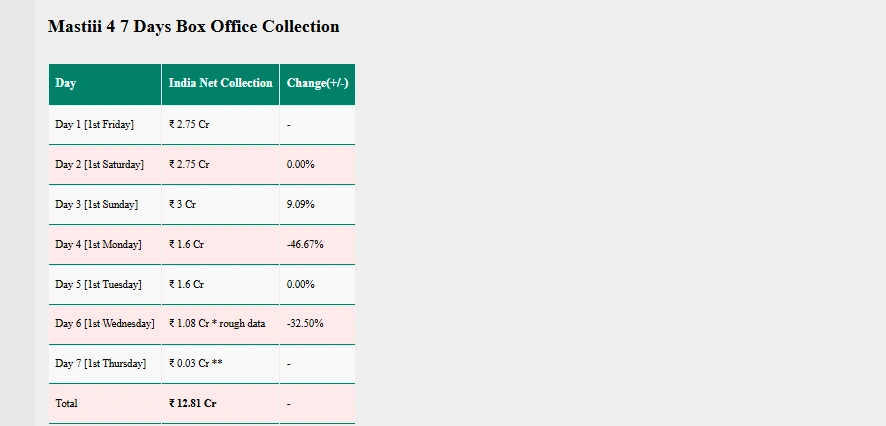Select the India Net Collection column header

[x=220, y=84]
